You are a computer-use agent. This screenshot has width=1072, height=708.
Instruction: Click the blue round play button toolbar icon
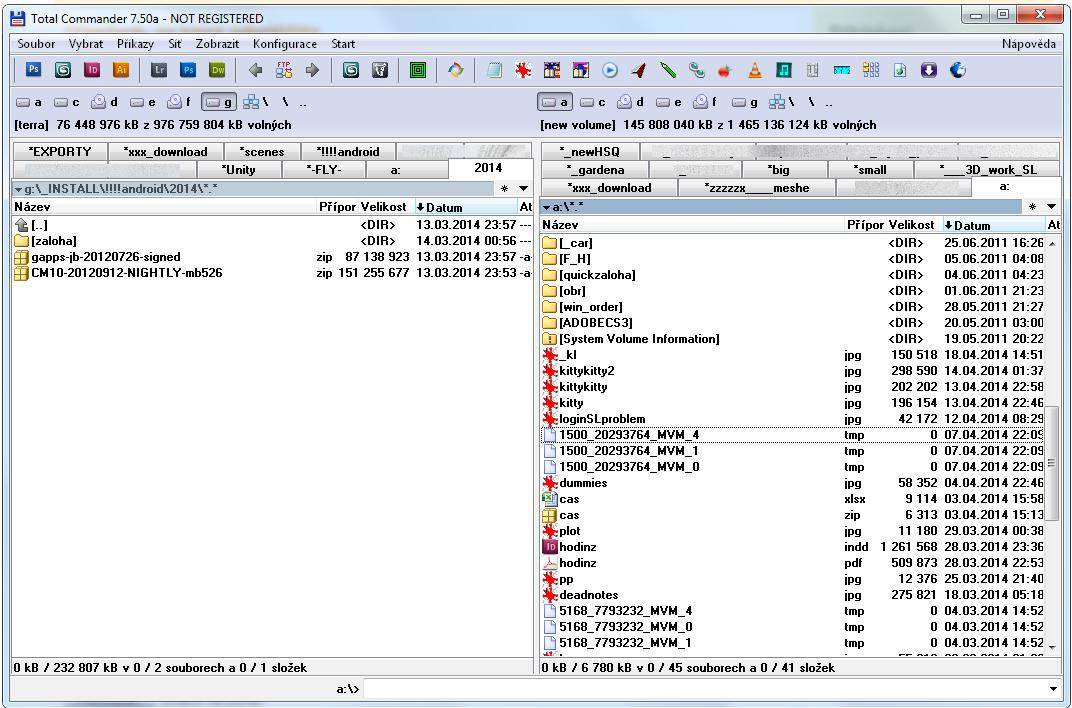click(610, 70)
